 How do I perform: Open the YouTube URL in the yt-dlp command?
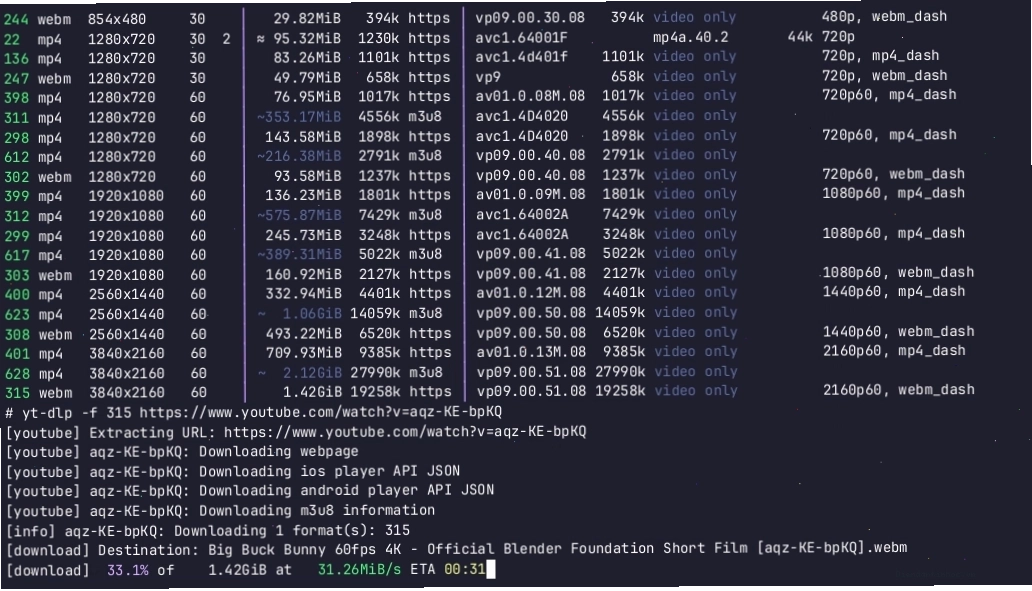tap(321, 413)
